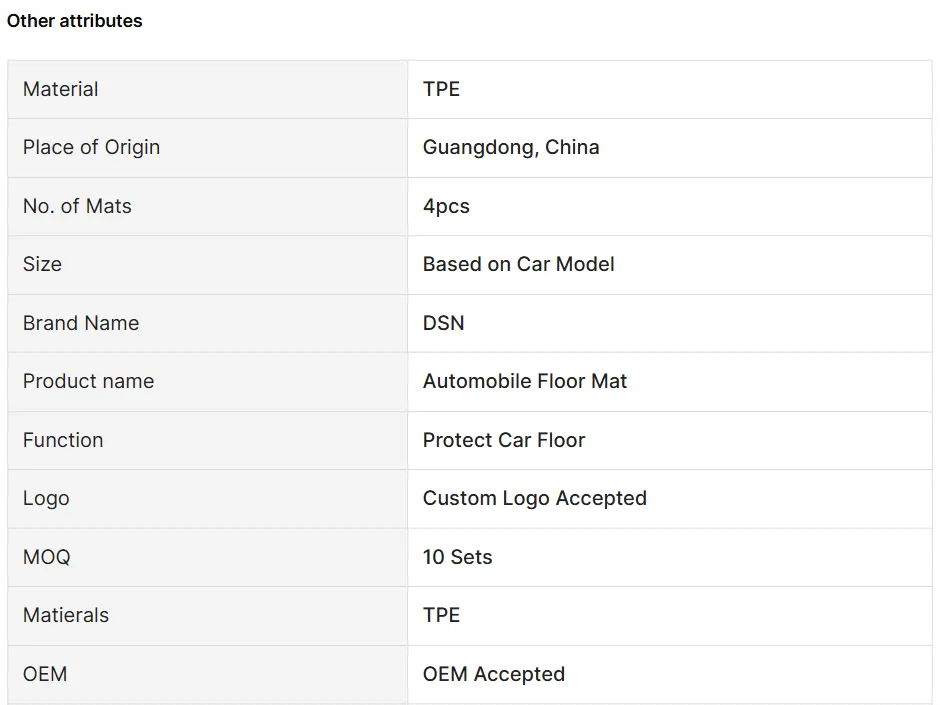Select the 'Automobile Floor Mat' value
The image size is (942, 705).
coord(525,381)
